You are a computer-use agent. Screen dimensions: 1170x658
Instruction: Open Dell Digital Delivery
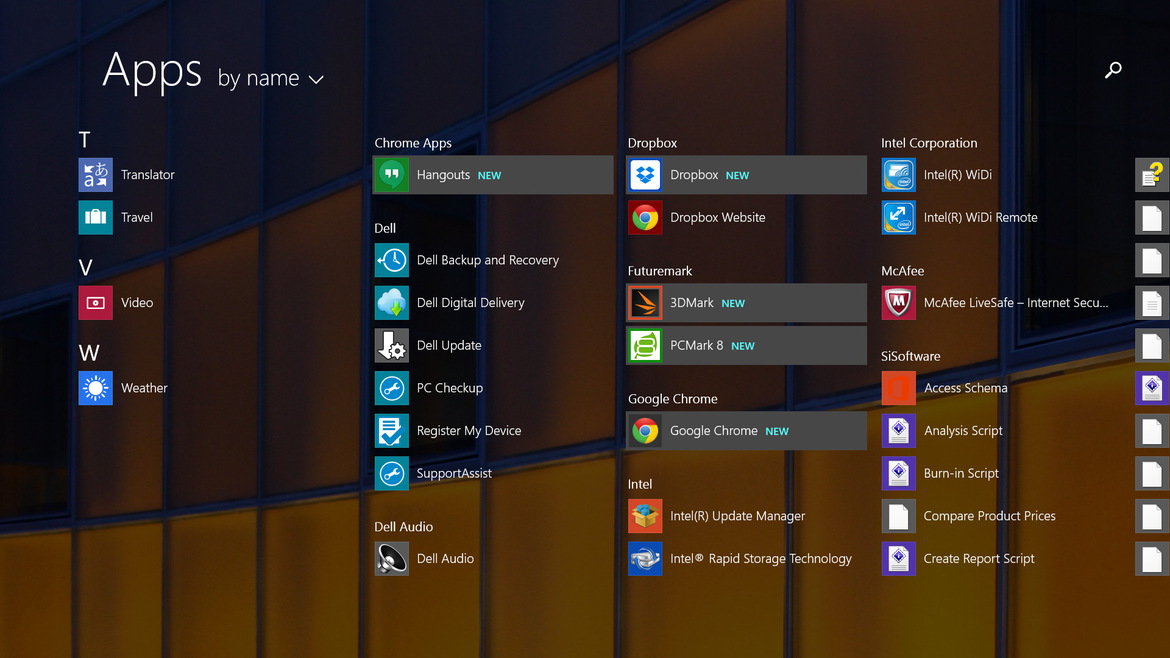click(450, 303)
